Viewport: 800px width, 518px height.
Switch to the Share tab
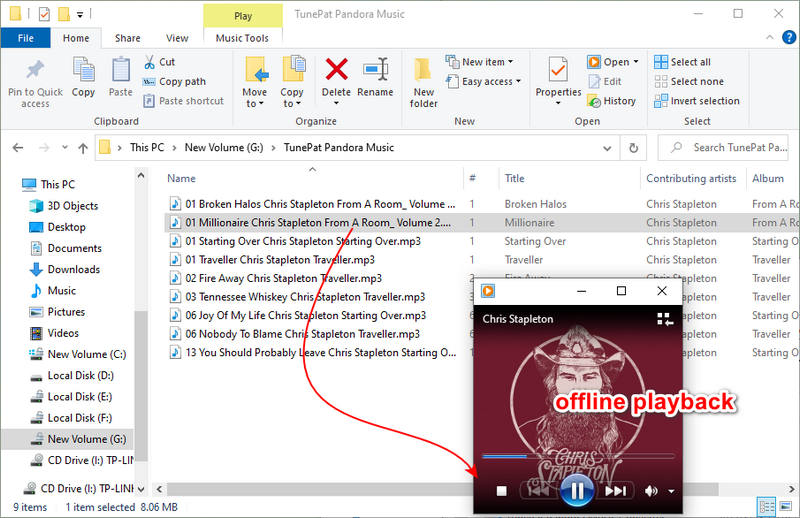[x=128, y=38]
